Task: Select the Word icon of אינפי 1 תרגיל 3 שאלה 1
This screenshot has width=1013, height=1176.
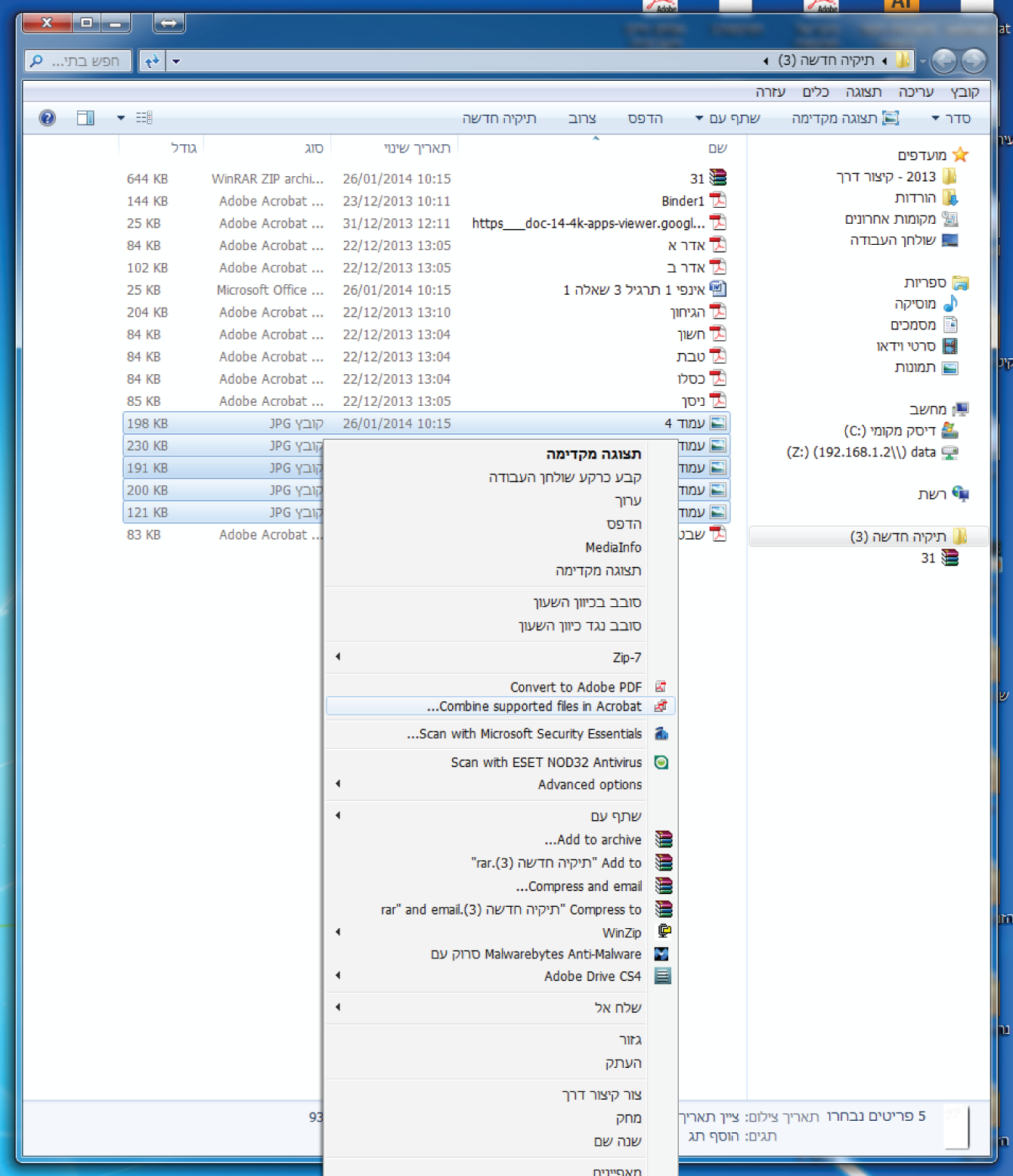Action: coord(717,289)
